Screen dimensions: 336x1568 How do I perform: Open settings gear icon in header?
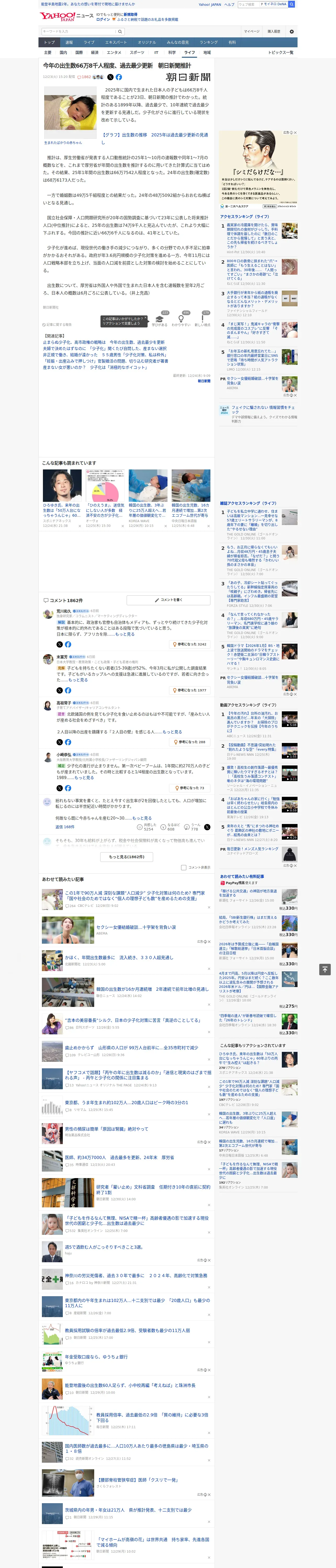click(292, 32)
